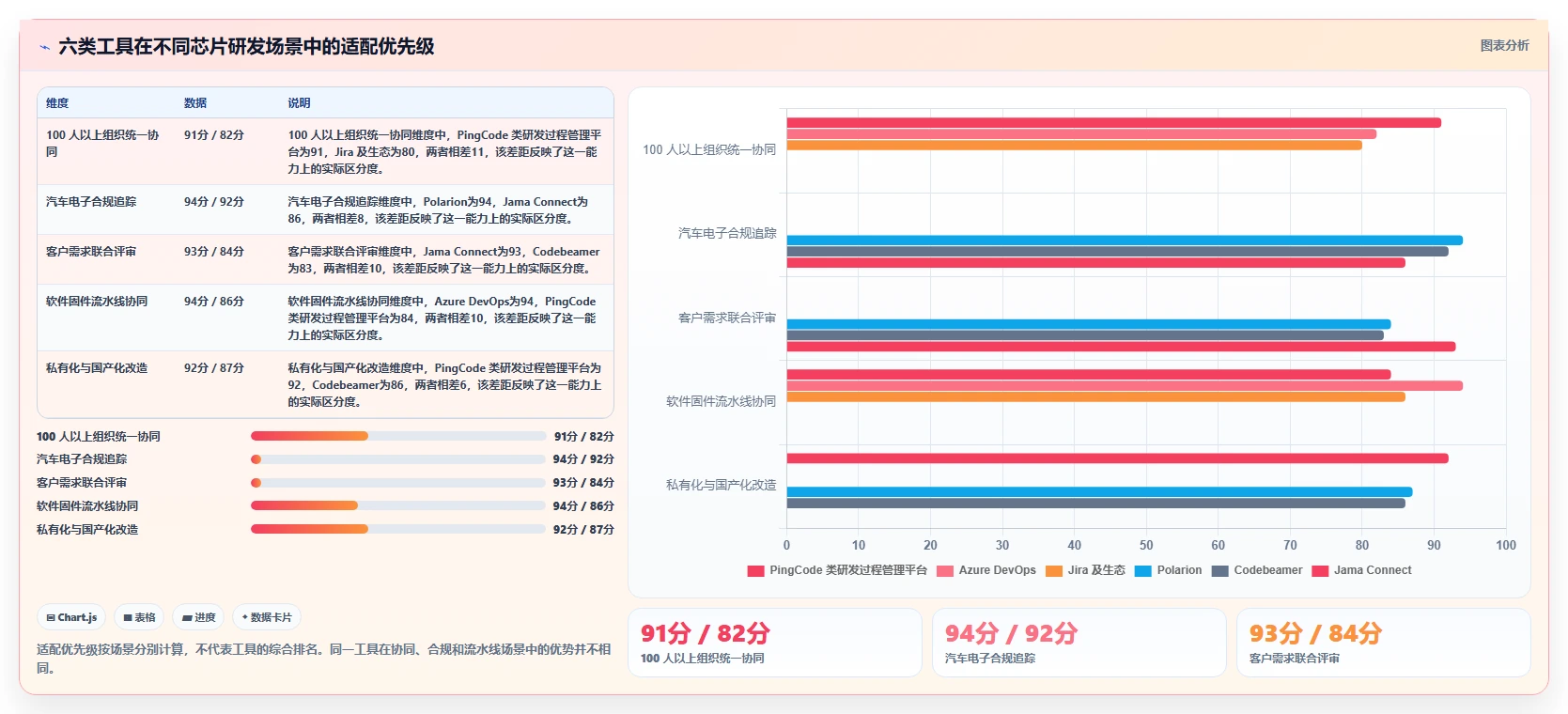
Task: Click the 数据 column header
Action: click(x=195, y=103)
